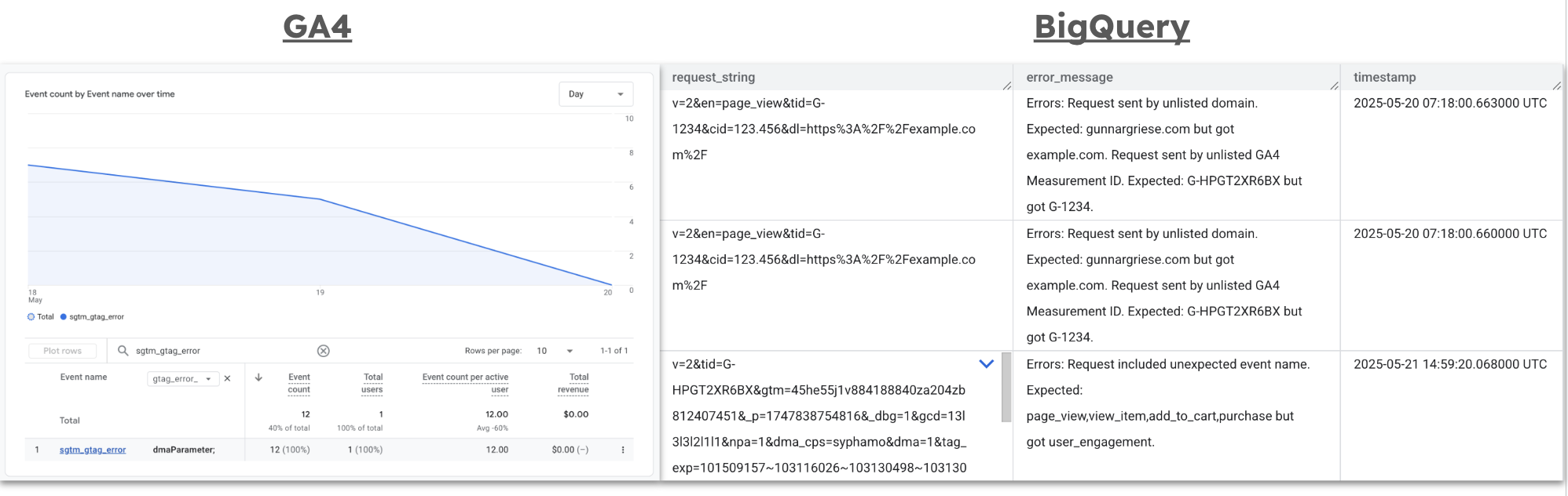Click the $0.00 (–) revenue cell
1568x496 pixels.
(570, 450)
